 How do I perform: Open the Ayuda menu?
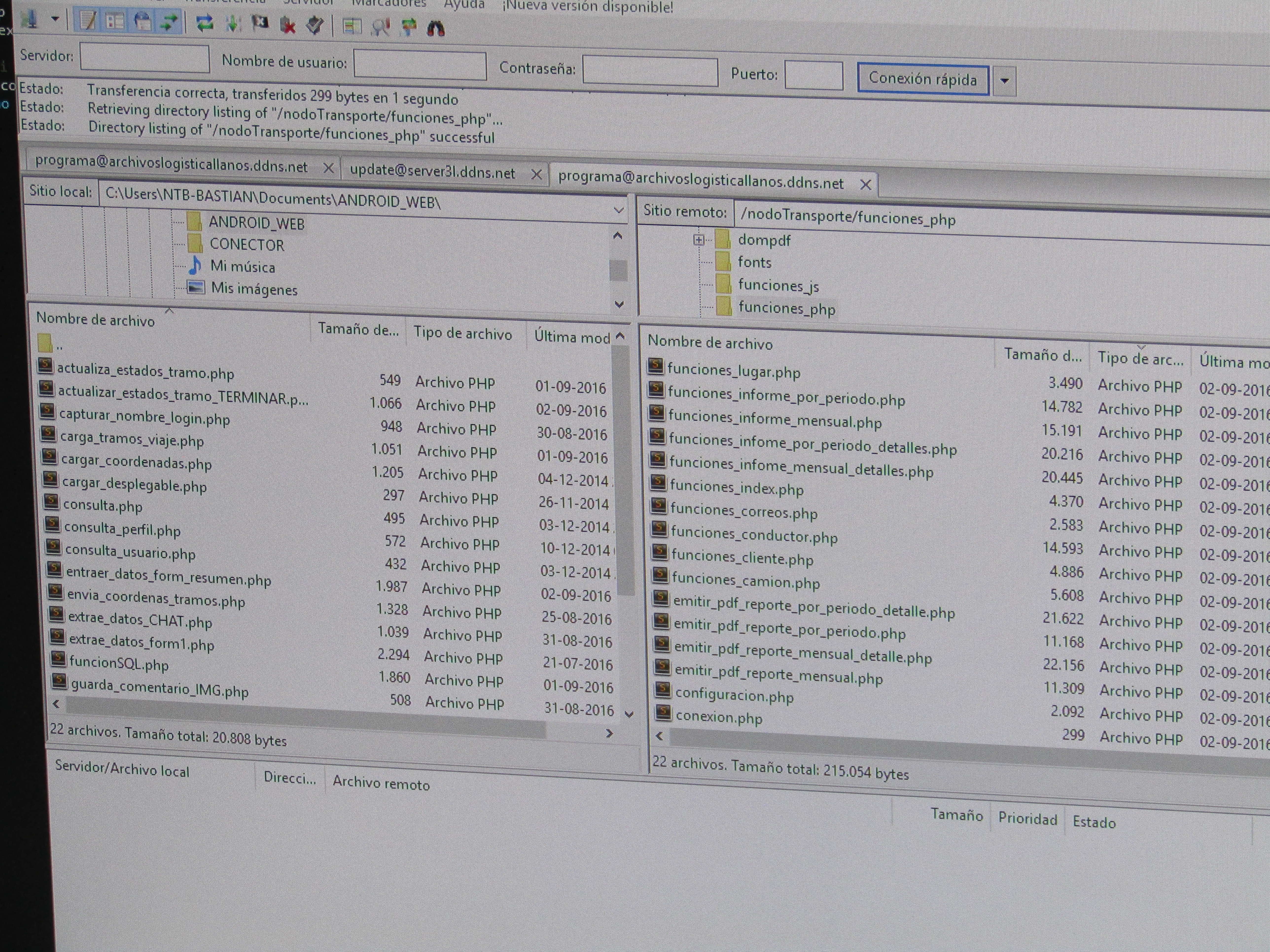(464, 5)
